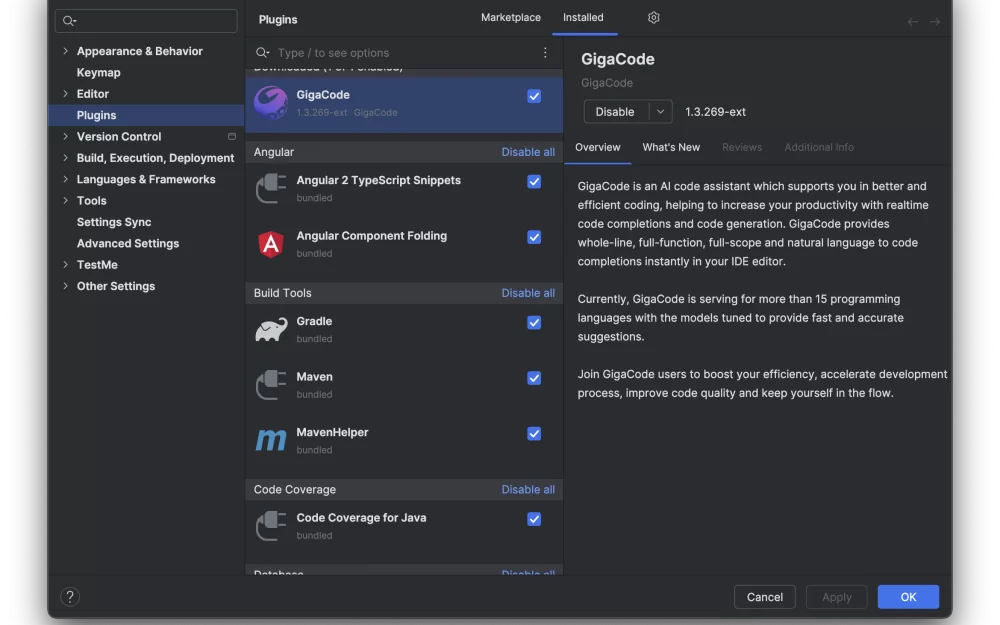Focus the plugin search input field
Image resolution: width=1000 pixels, height=625 pixels.
point(405,53)
